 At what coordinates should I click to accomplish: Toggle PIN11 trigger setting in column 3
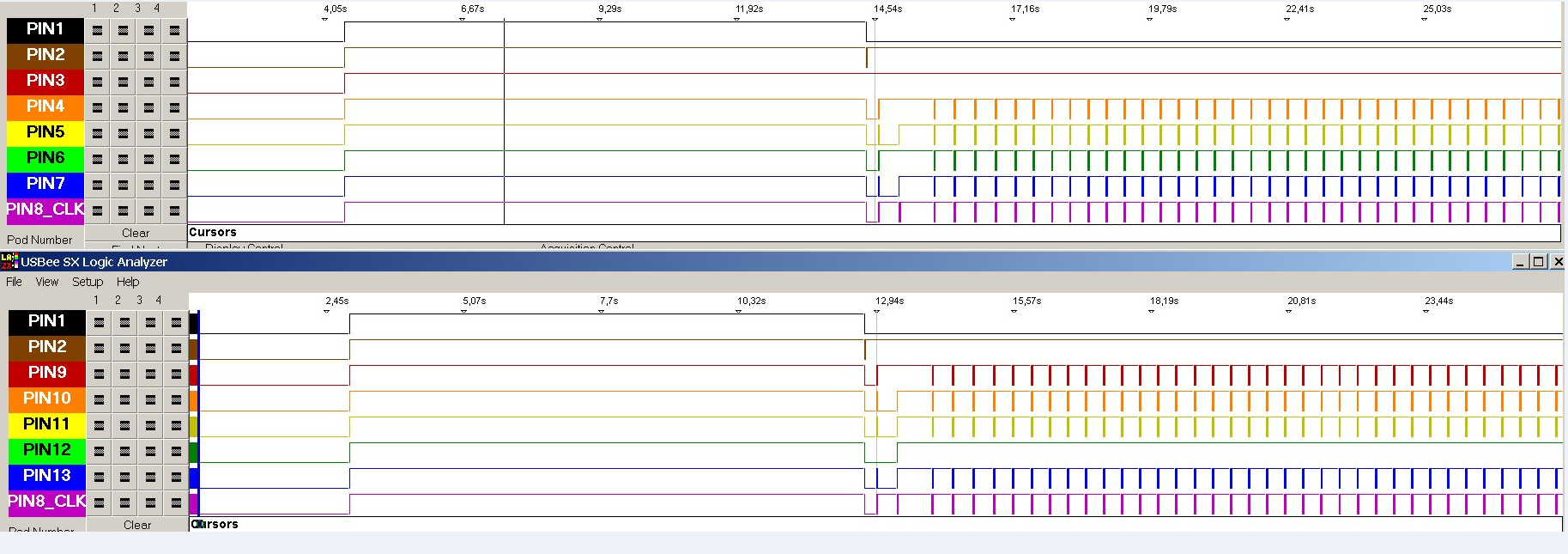[150, 425]
